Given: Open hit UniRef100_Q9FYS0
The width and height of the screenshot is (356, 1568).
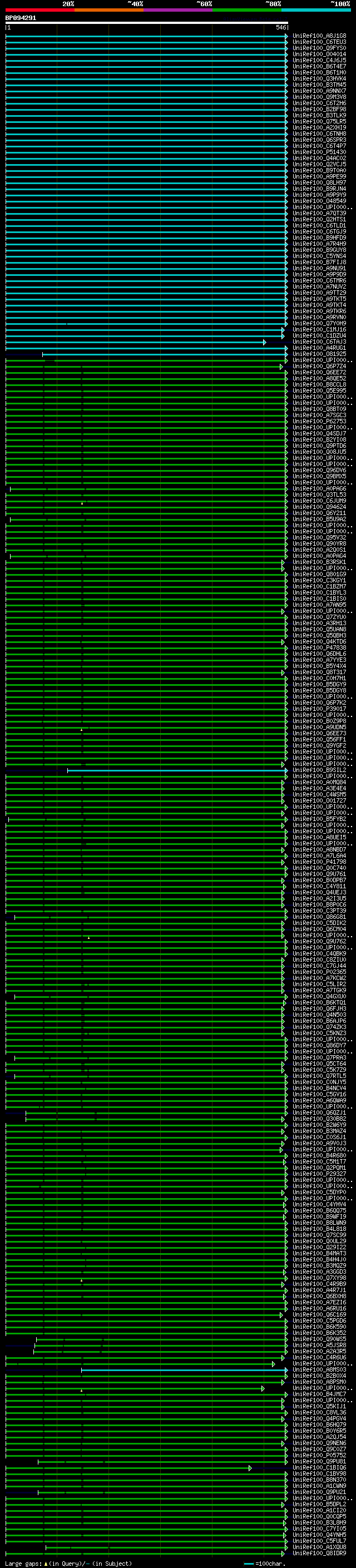Looking at the screenshot, I should [x=319, y=48].
